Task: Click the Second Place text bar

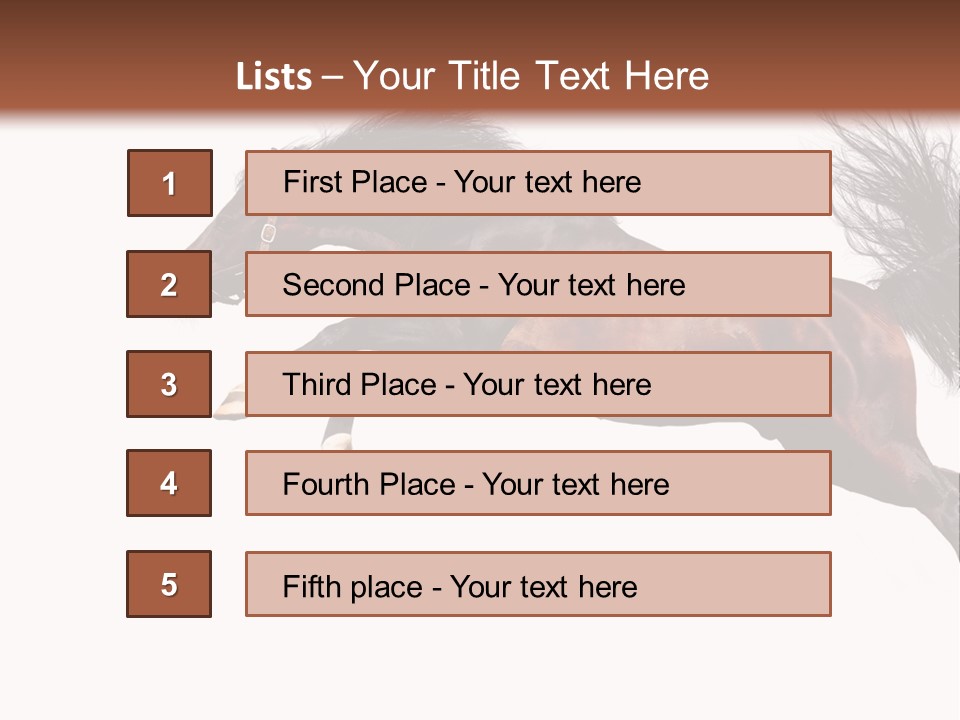Action: coord(538,284)
